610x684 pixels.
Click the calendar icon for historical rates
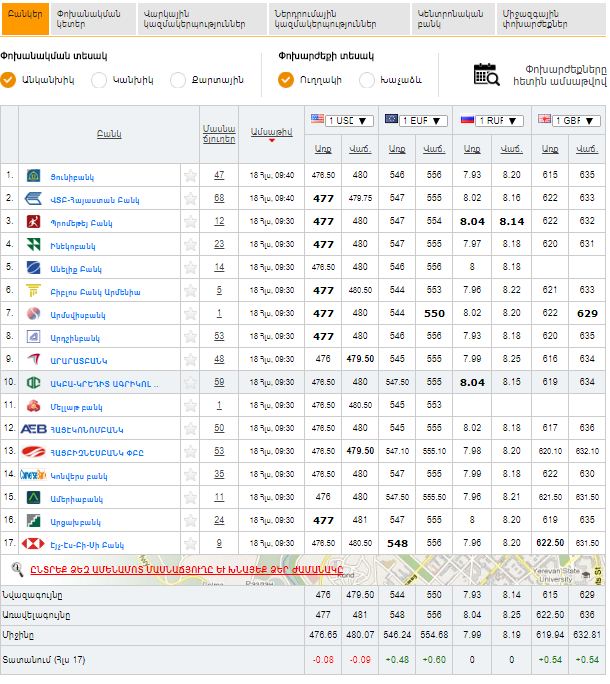click(486, 73)
